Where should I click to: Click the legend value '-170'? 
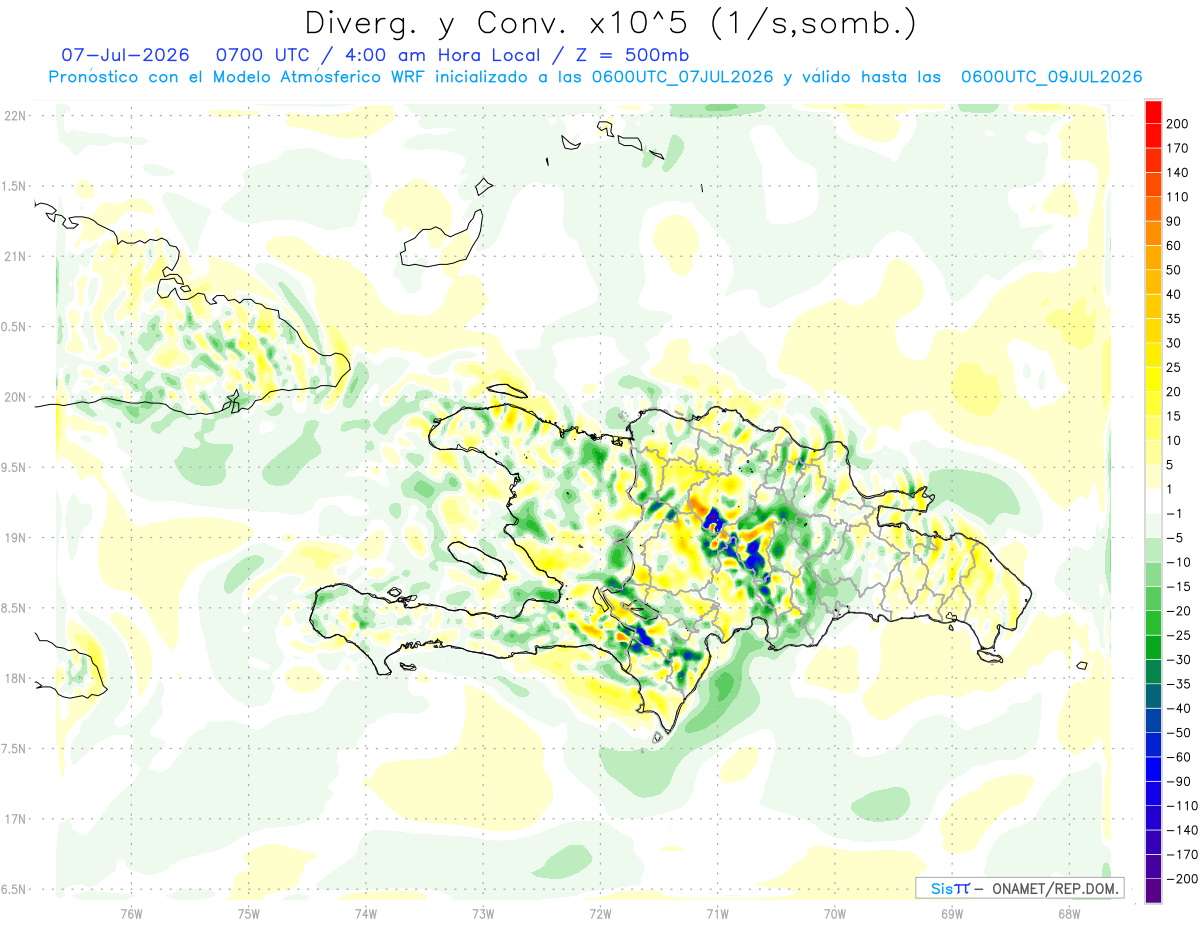(x=1184, y=855)
